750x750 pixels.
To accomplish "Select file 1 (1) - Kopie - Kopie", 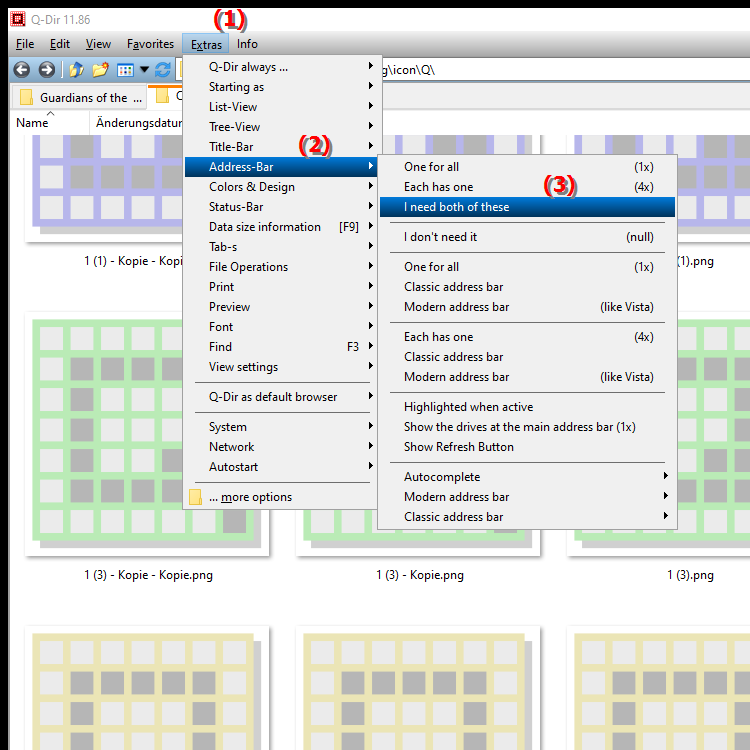I will point(133,261).
